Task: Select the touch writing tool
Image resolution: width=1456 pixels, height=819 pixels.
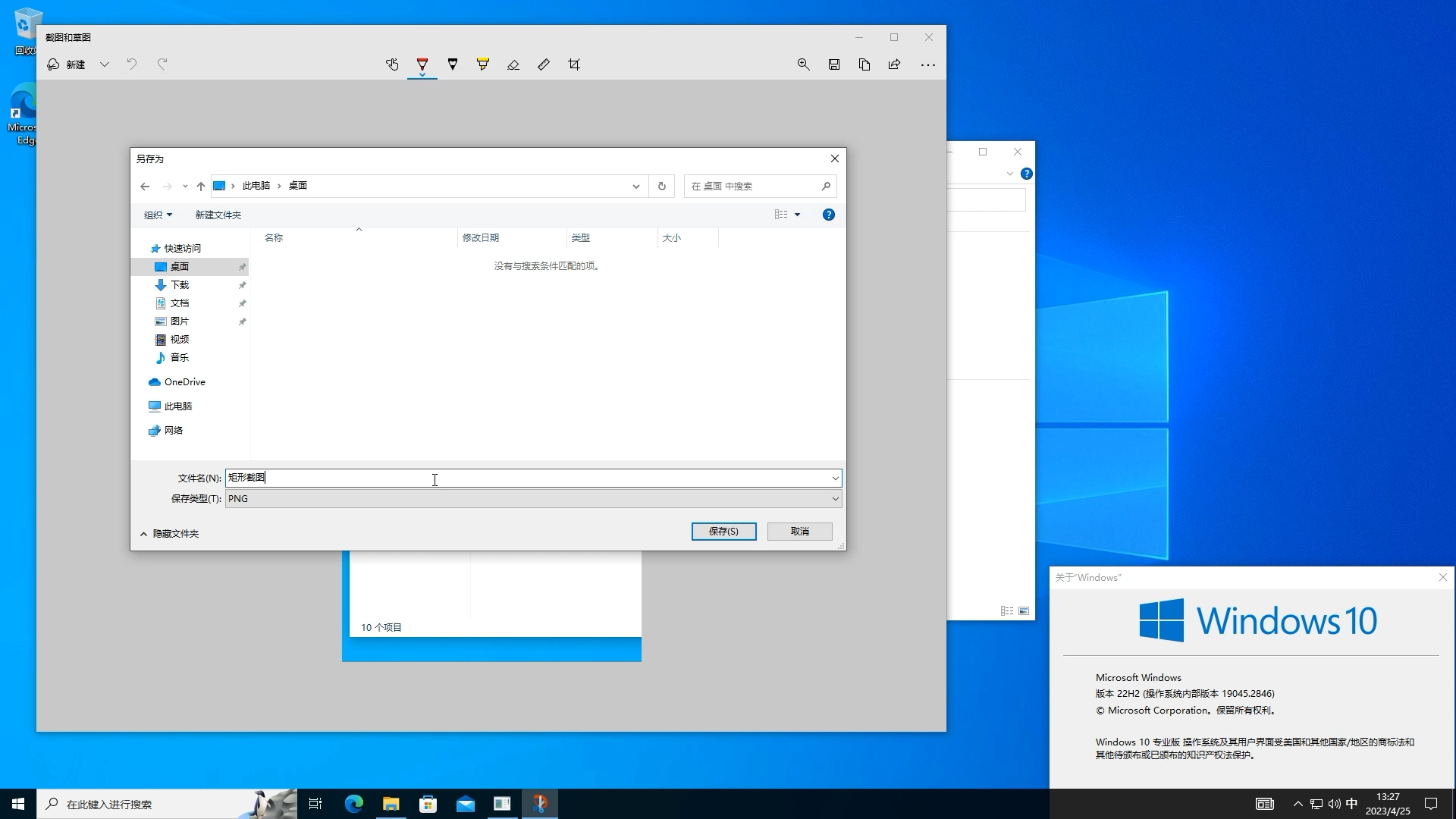Action: 392,64
